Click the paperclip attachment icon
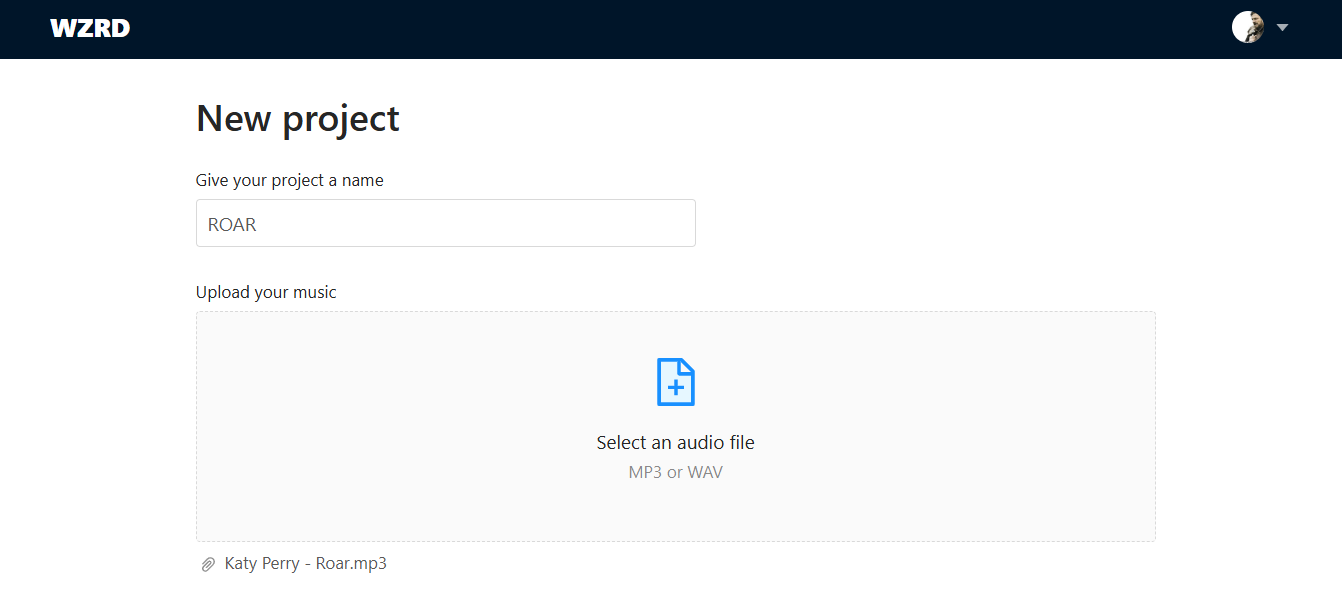Screen dimensions: 1342x590 tap(208, 564)
